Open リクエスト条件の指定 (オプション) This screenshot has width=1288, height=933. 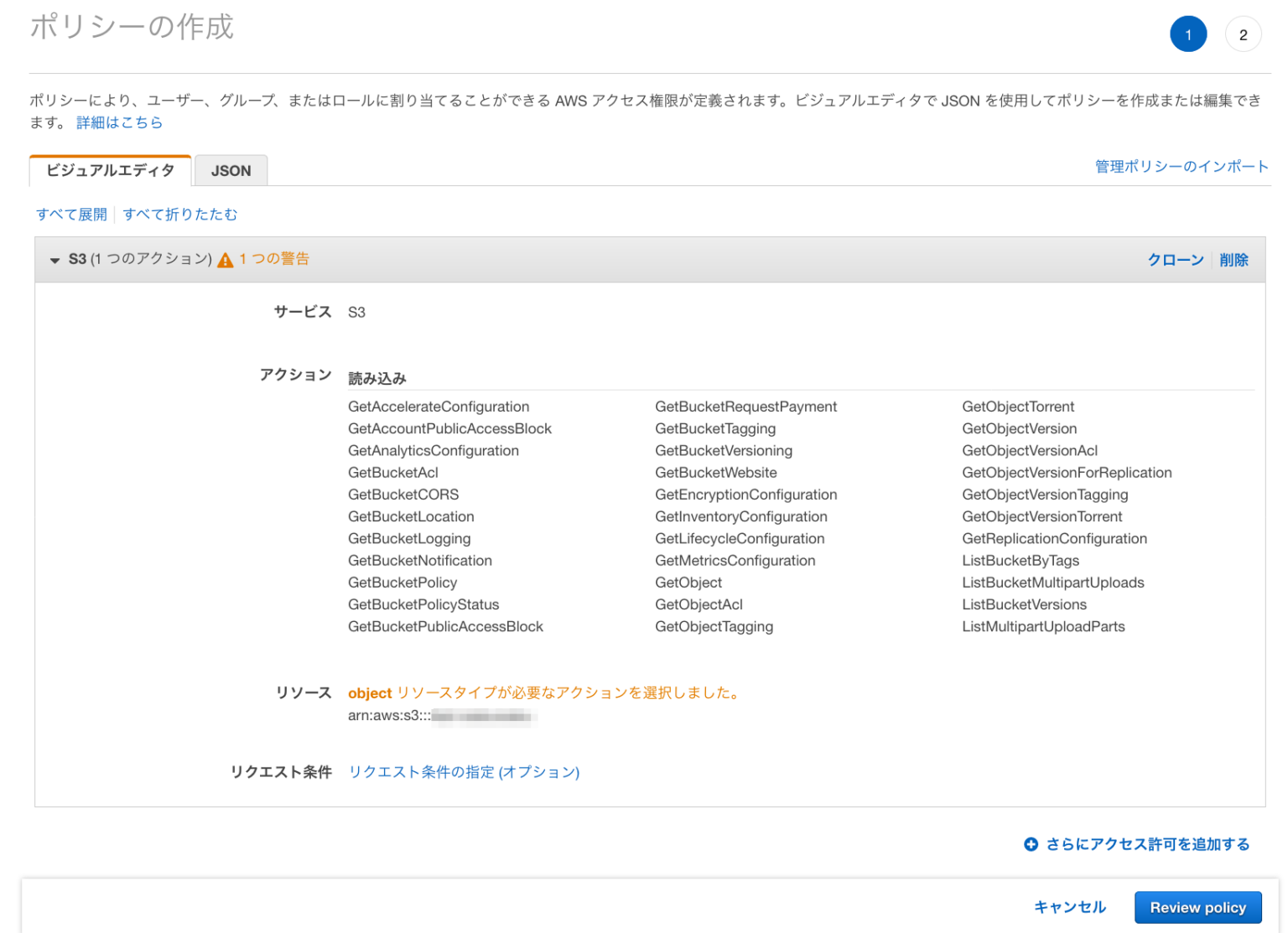465,772
